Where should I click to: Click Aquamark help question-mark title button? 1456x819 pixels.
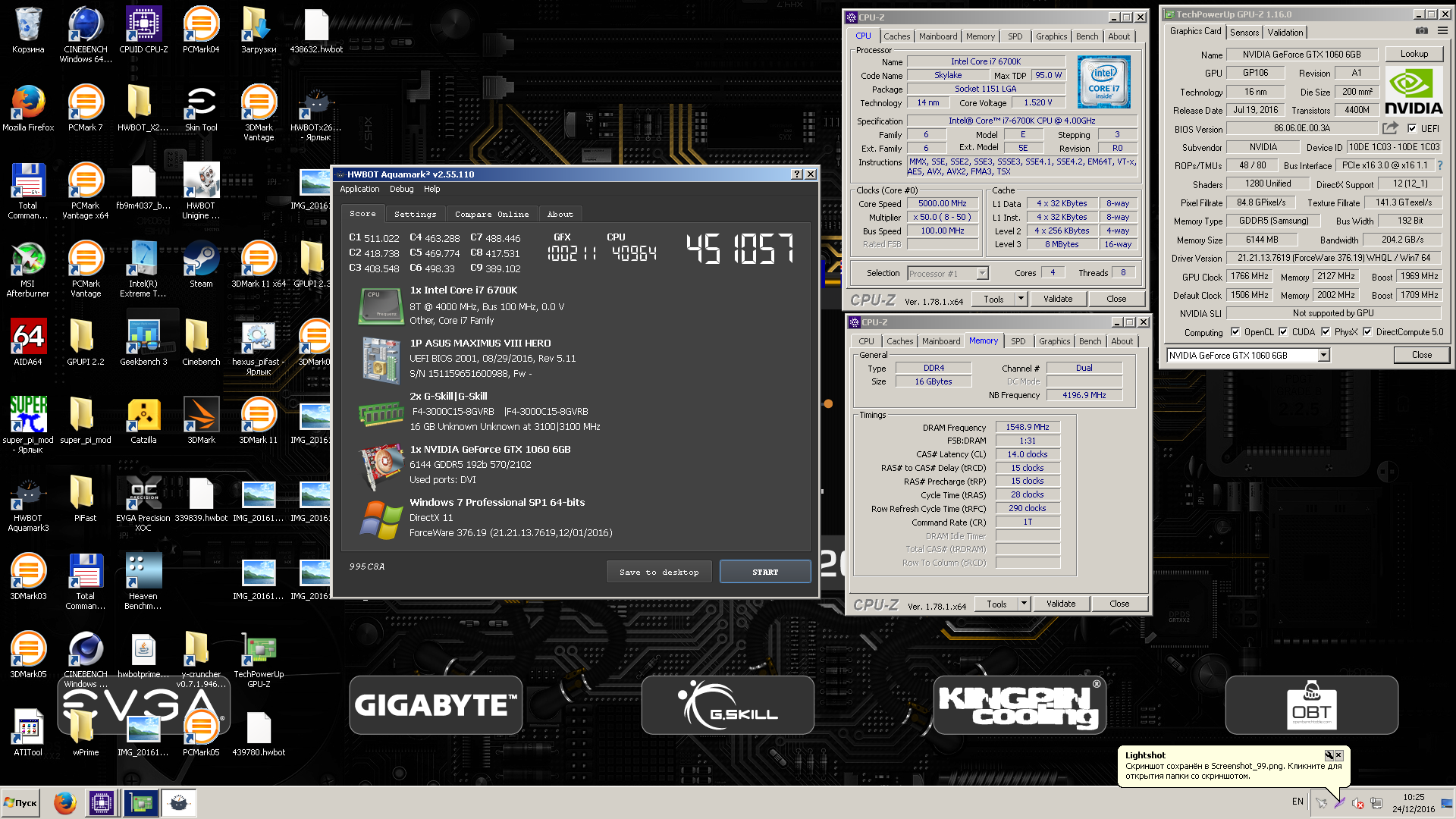[x=797, y=174]
